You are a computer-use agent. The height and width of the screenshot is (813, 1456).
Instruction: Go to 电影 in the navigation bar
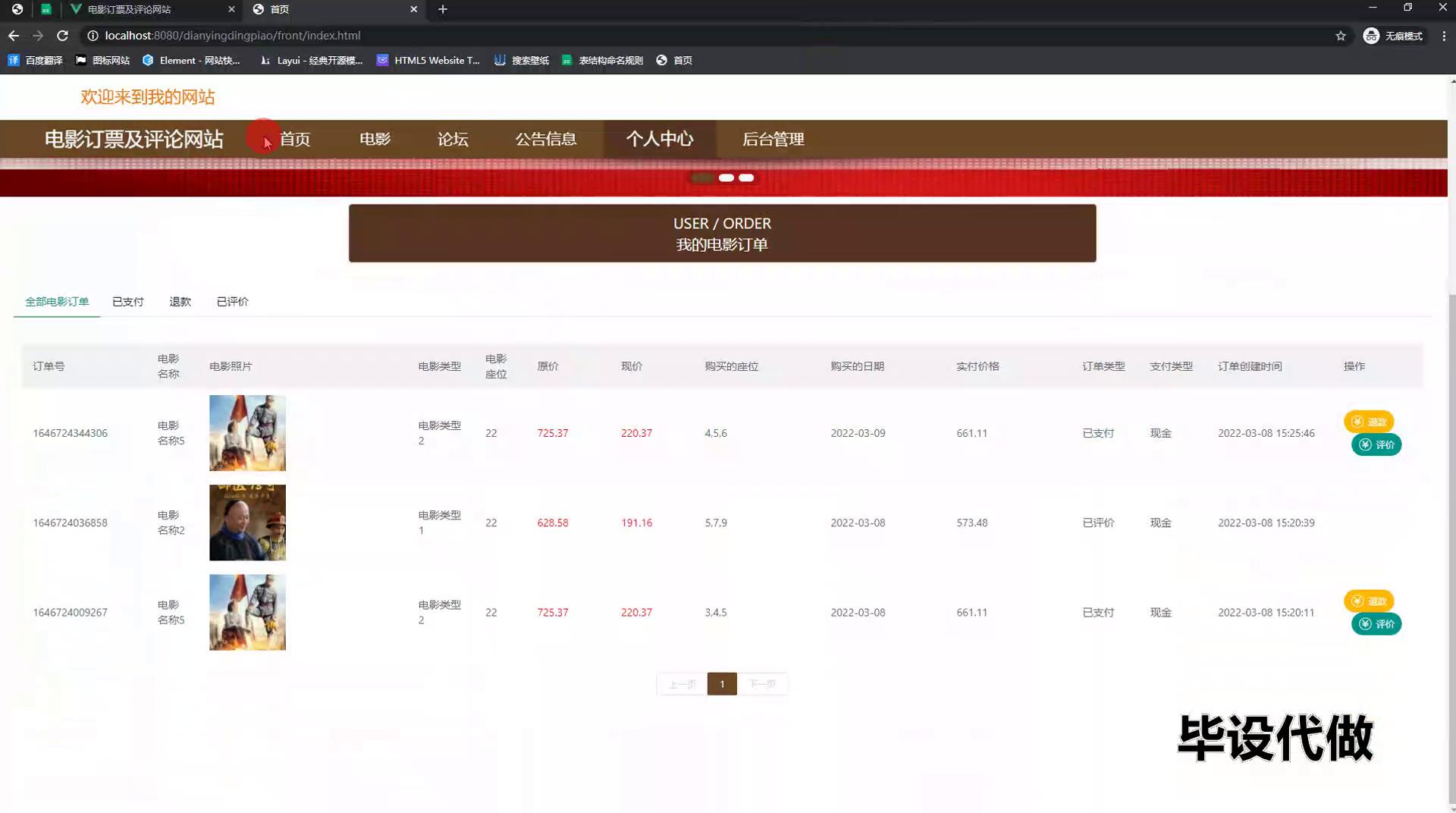click(x=375, y=140)
